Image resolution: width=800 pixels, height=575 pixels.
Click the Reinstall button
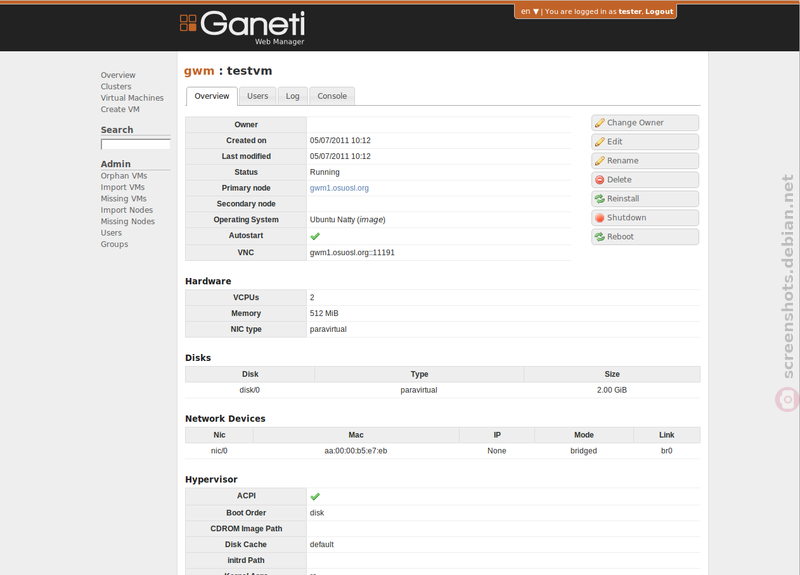(x=645, y=198)
